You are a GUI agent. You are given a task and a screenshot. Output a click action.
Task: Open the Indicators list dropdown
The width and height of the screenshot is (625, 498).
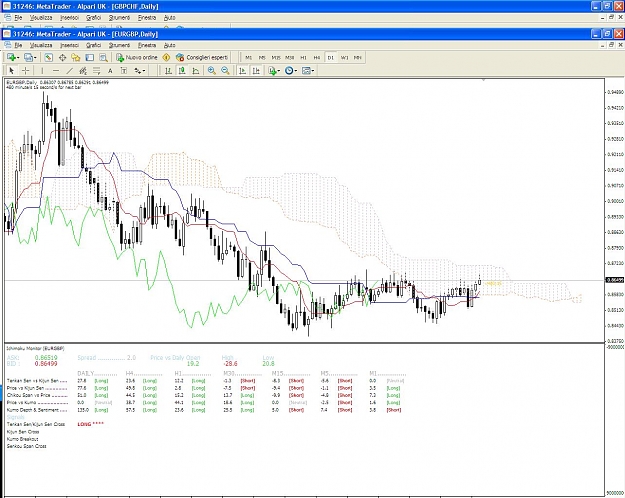[274, 71]
